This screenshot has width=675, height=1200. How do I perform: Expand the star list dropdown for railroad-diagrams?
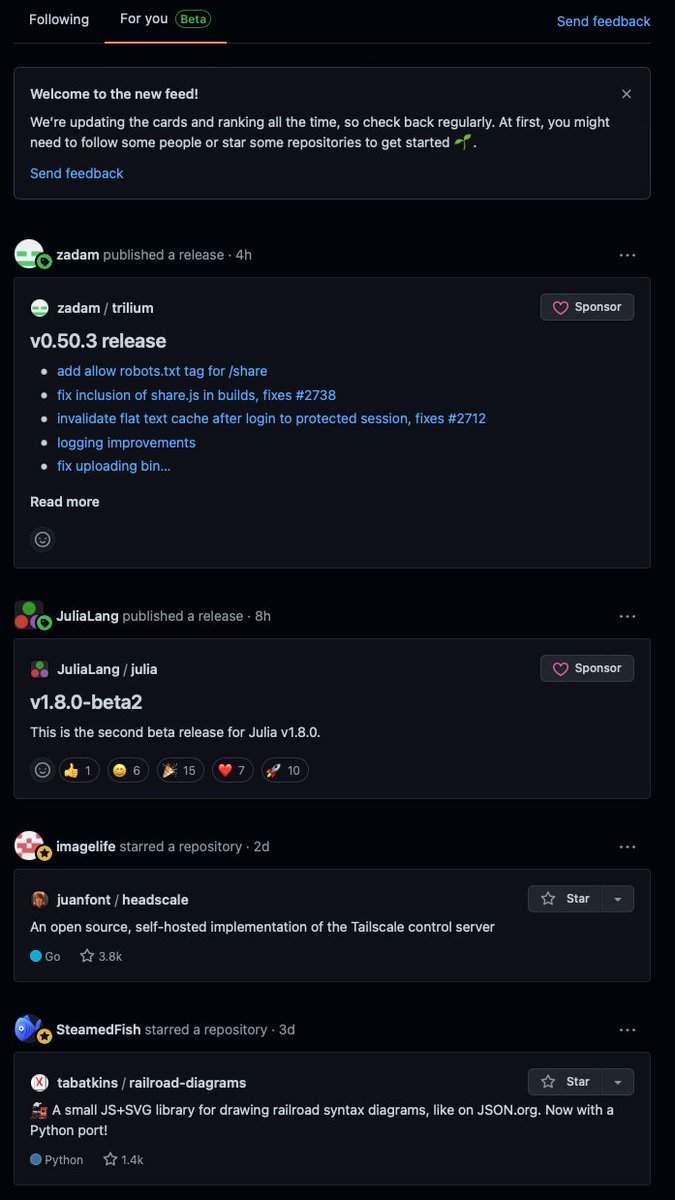618,1082
